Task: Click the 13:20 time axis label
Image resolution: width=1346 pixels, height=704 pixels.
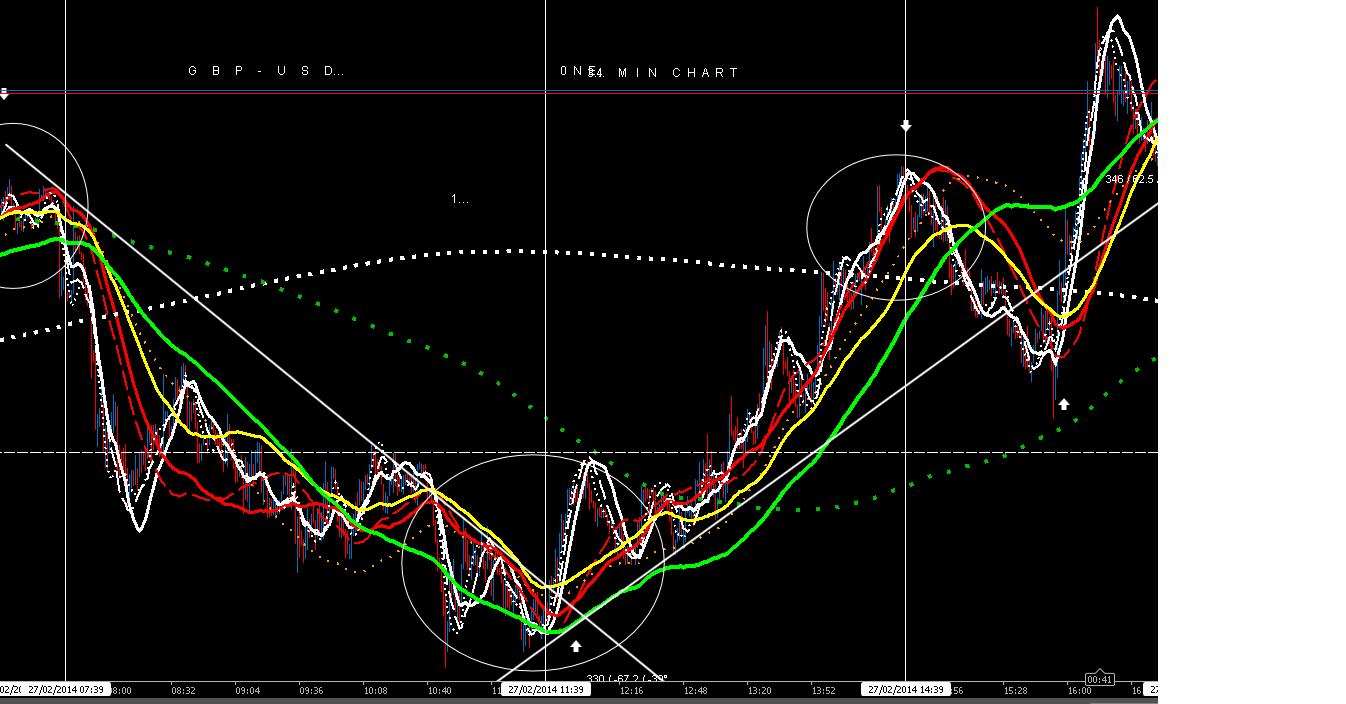Action: (759, 691)
